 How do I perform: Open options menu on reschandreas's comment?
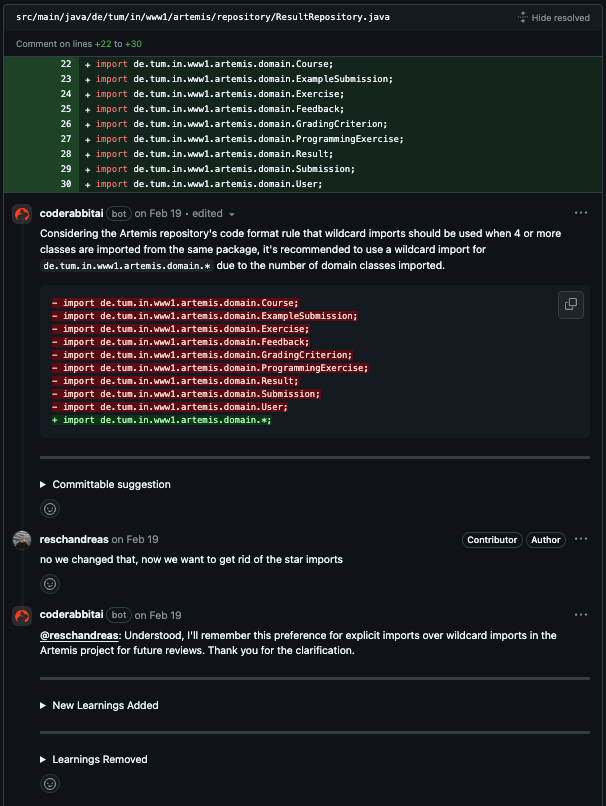(x=581, y=538)
